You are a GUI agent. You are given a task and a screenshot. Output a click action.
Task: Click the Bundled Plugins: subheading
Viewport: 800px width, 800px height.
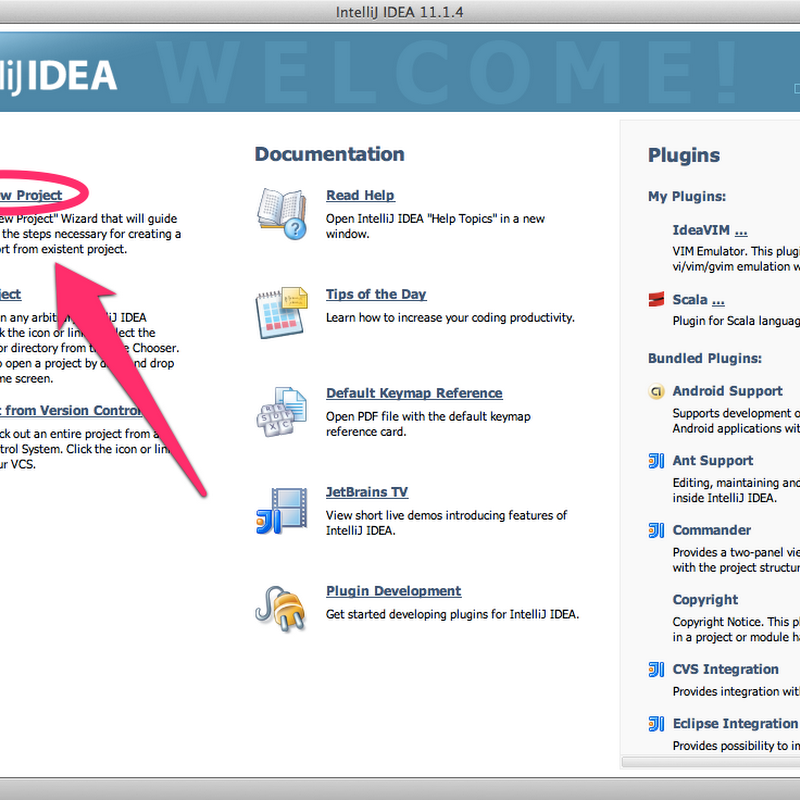705,359
